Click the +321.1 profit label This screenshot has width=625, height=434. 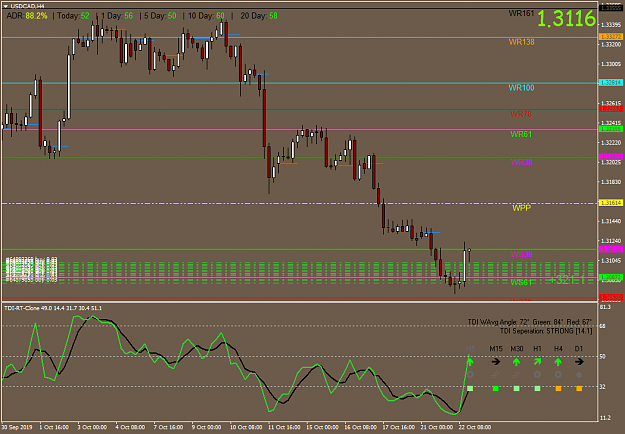pos(567,280)
